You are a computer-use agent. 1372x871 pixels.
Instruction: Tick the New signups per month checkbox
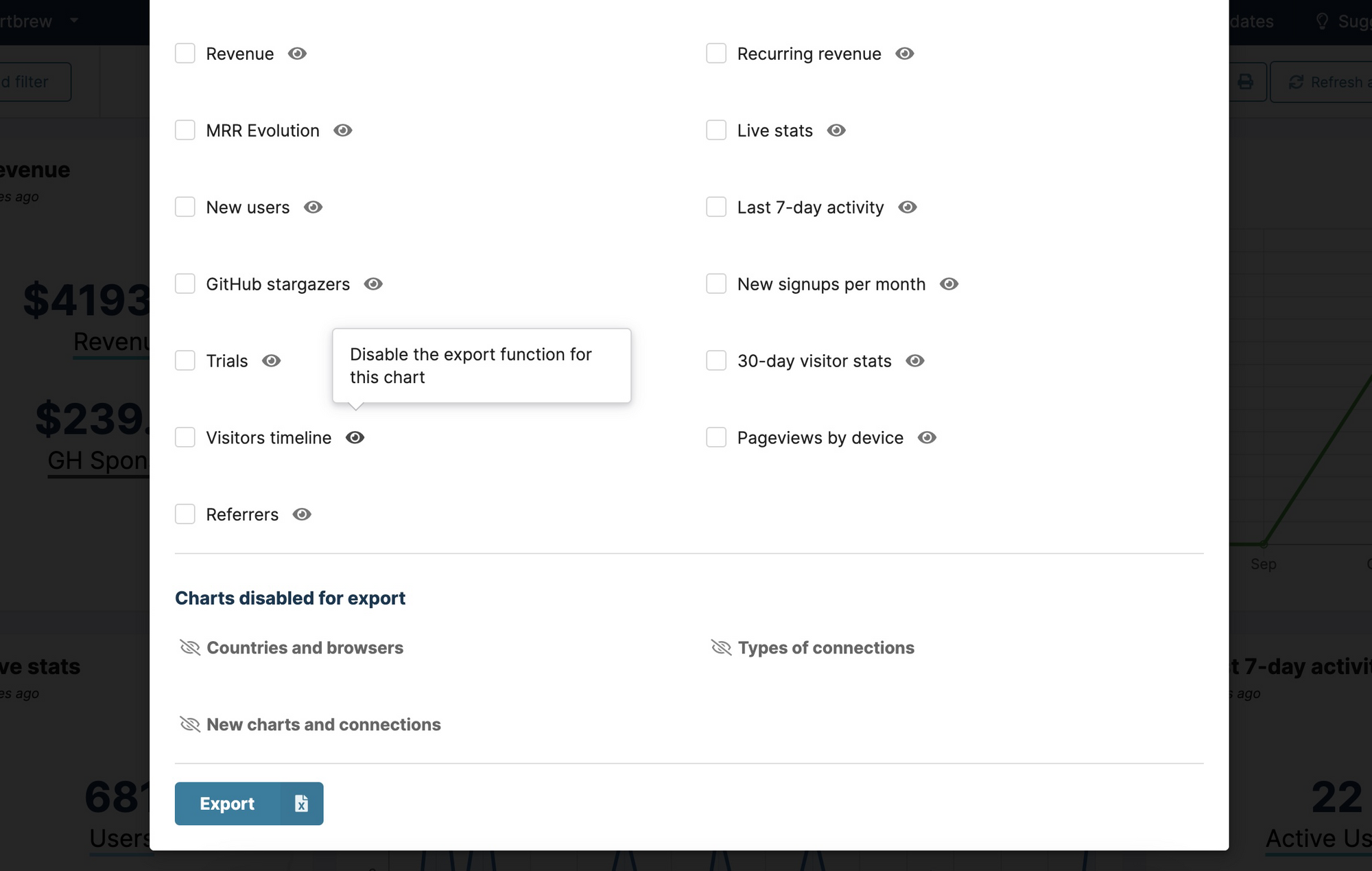(x=716, y=284)
